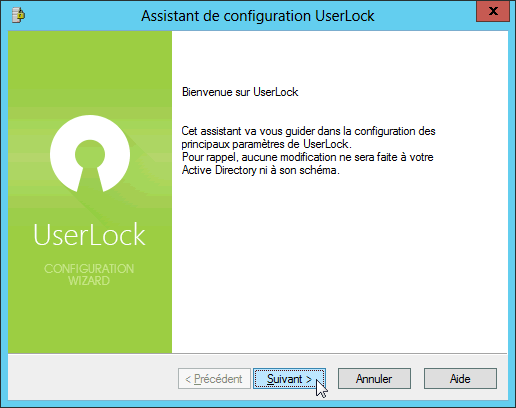Click the 'CONFIGURATION WIZARD' label

click(x=89, y=275)
